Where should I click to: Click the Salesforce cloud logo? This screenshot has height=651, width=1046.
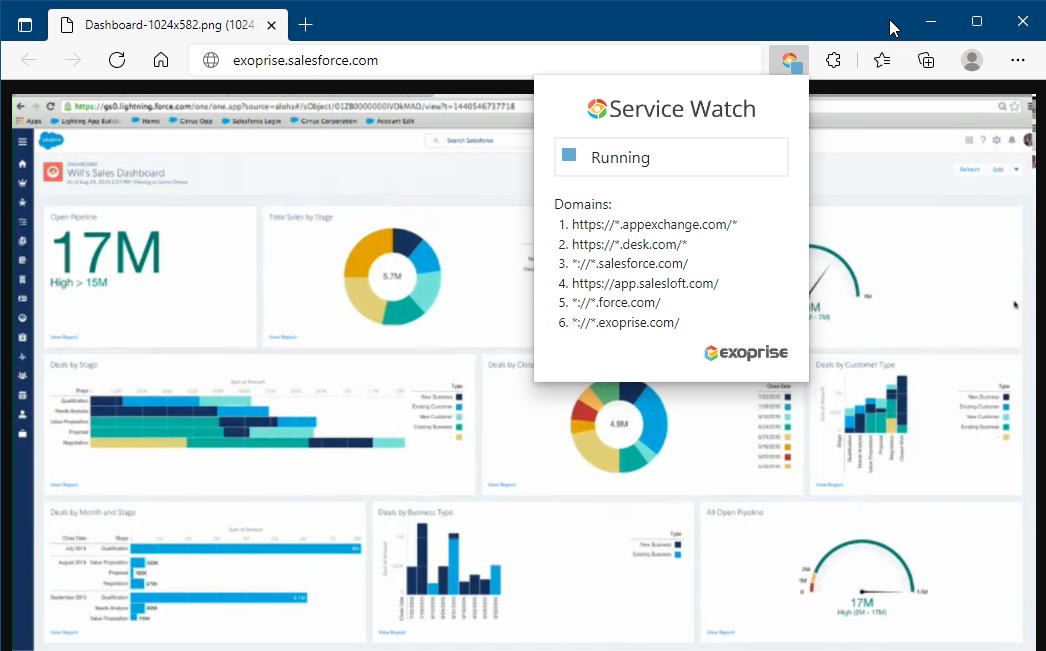click(51, 140)
